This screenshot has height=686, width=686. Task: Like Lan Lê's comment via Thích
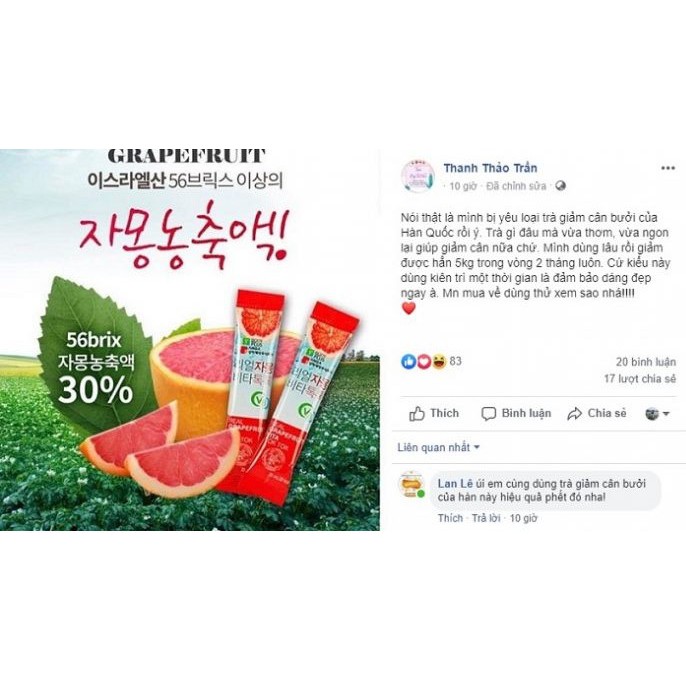tap(450, 518)
